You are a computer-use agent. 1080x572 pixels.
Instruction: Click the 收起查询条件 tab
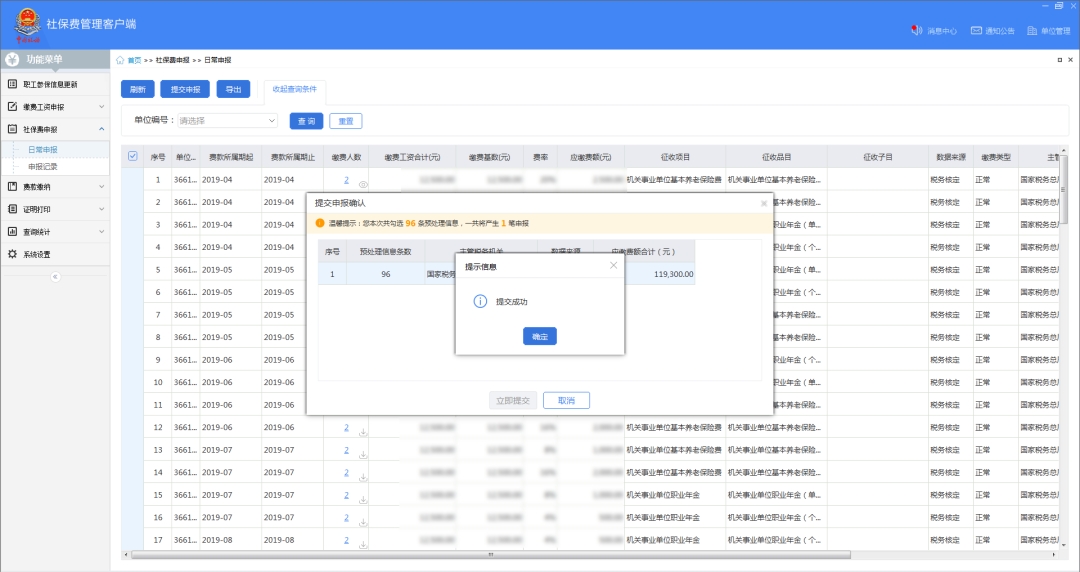tap(294, 89)
